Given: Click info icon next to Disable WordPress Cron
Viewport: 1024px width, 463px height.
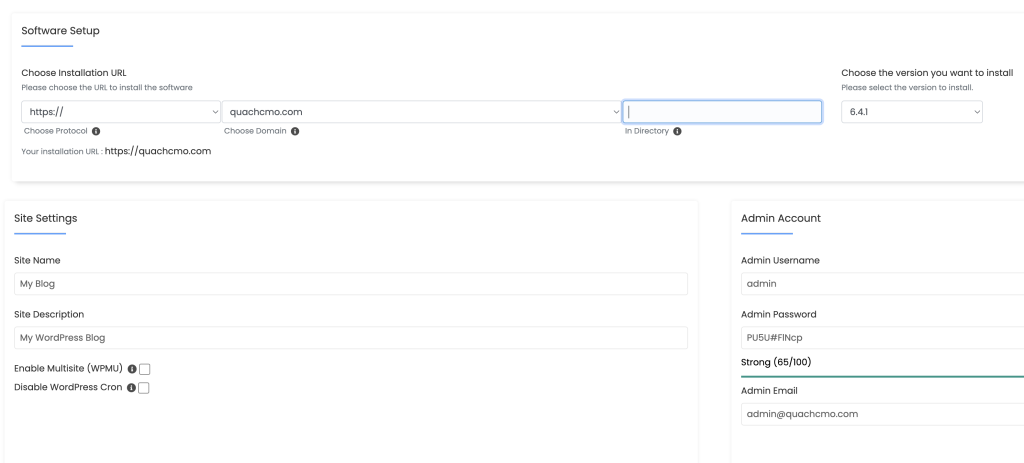Looking at the screenshot, I should click(132, 388).
